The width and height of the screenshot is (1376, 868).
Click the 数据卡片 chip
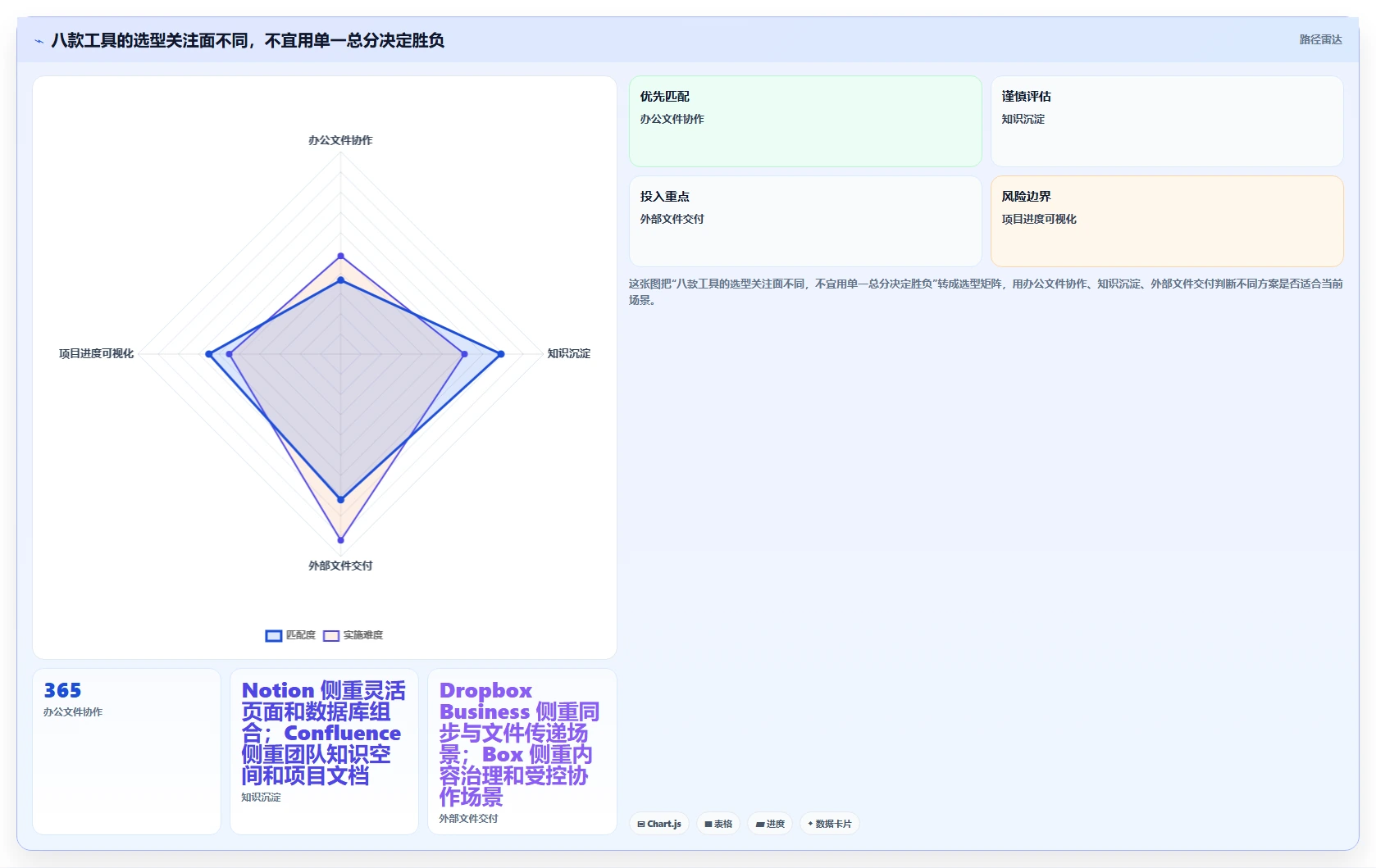point(830,824)
